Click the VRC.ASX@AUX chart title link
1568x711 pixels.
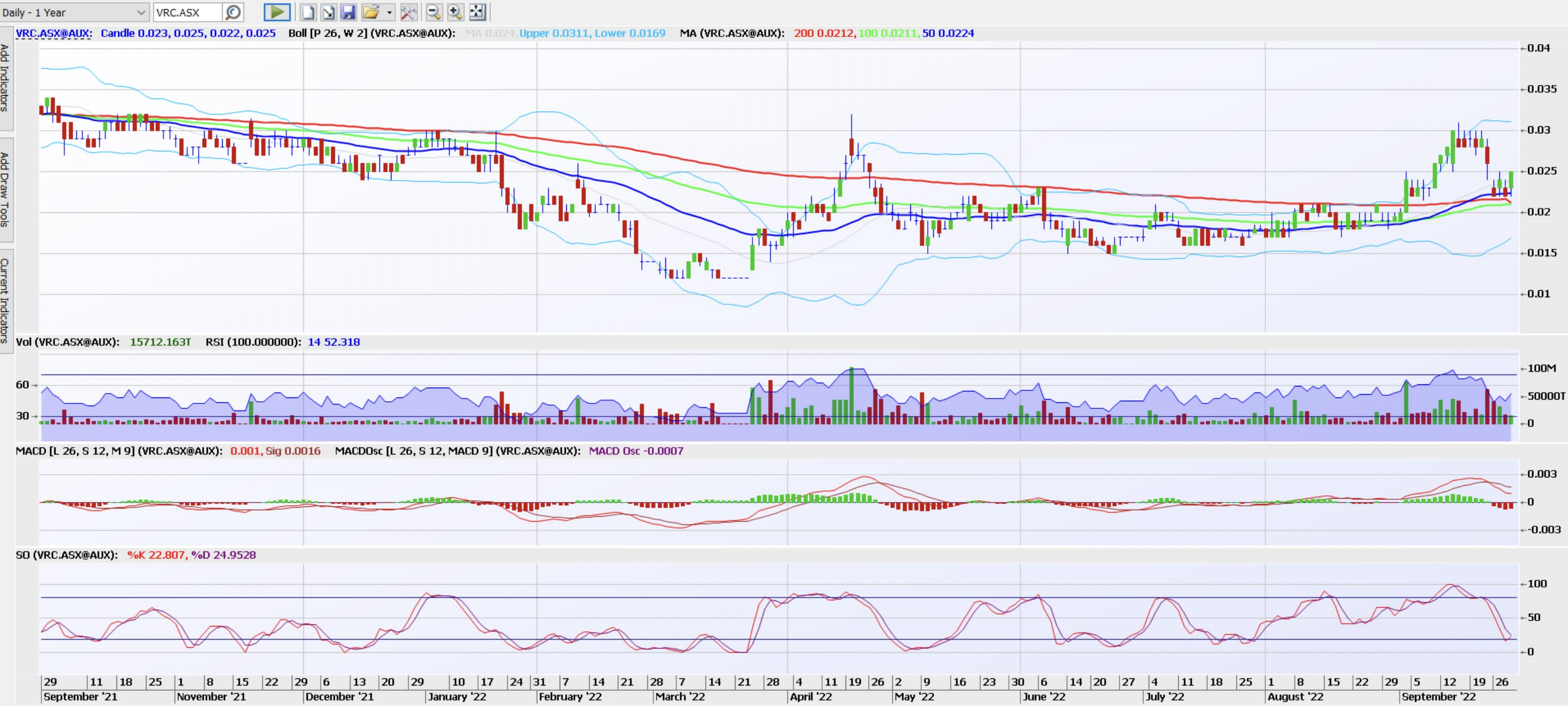coord(53,33)
